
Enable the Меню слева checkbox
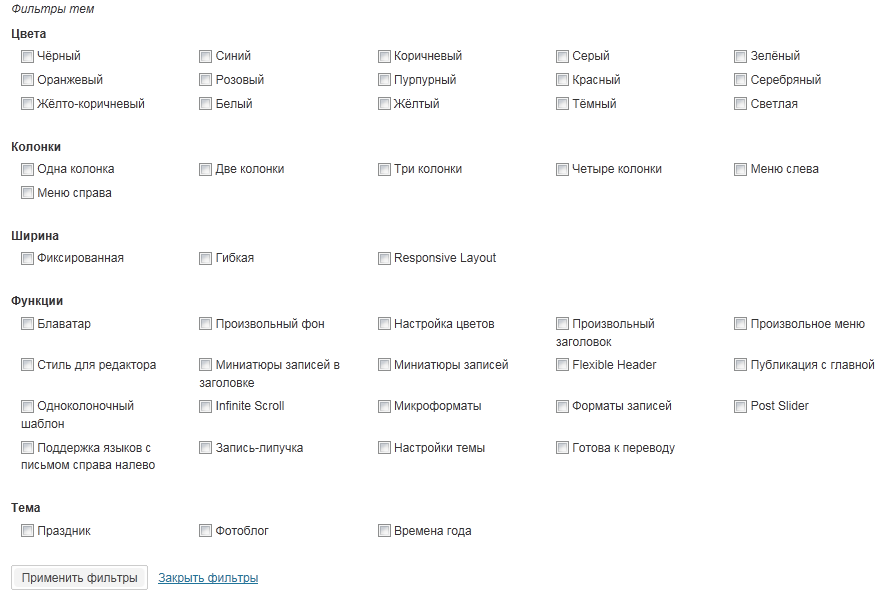[741, 170]
